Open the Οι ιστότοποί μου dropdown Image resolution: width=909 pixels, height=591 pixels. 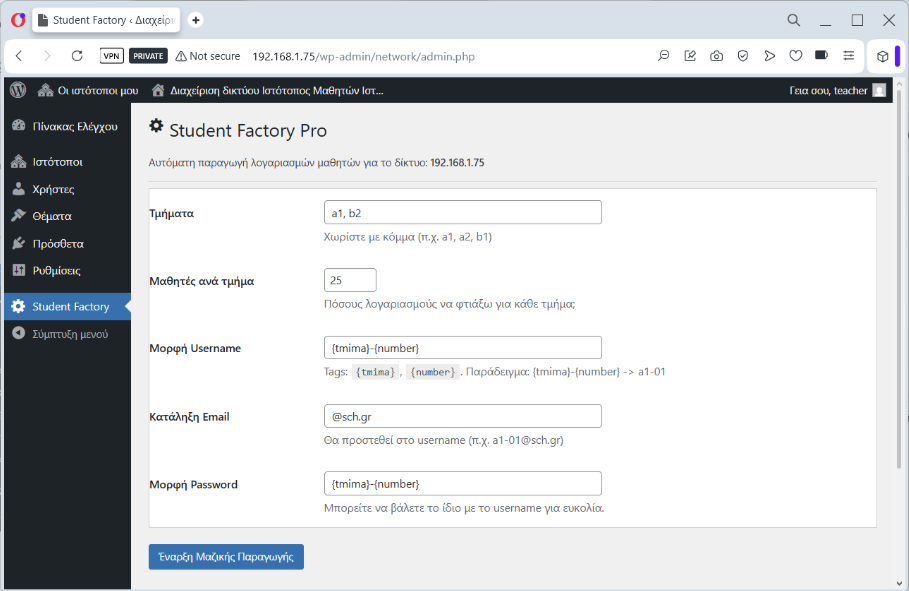coord(88,90)
